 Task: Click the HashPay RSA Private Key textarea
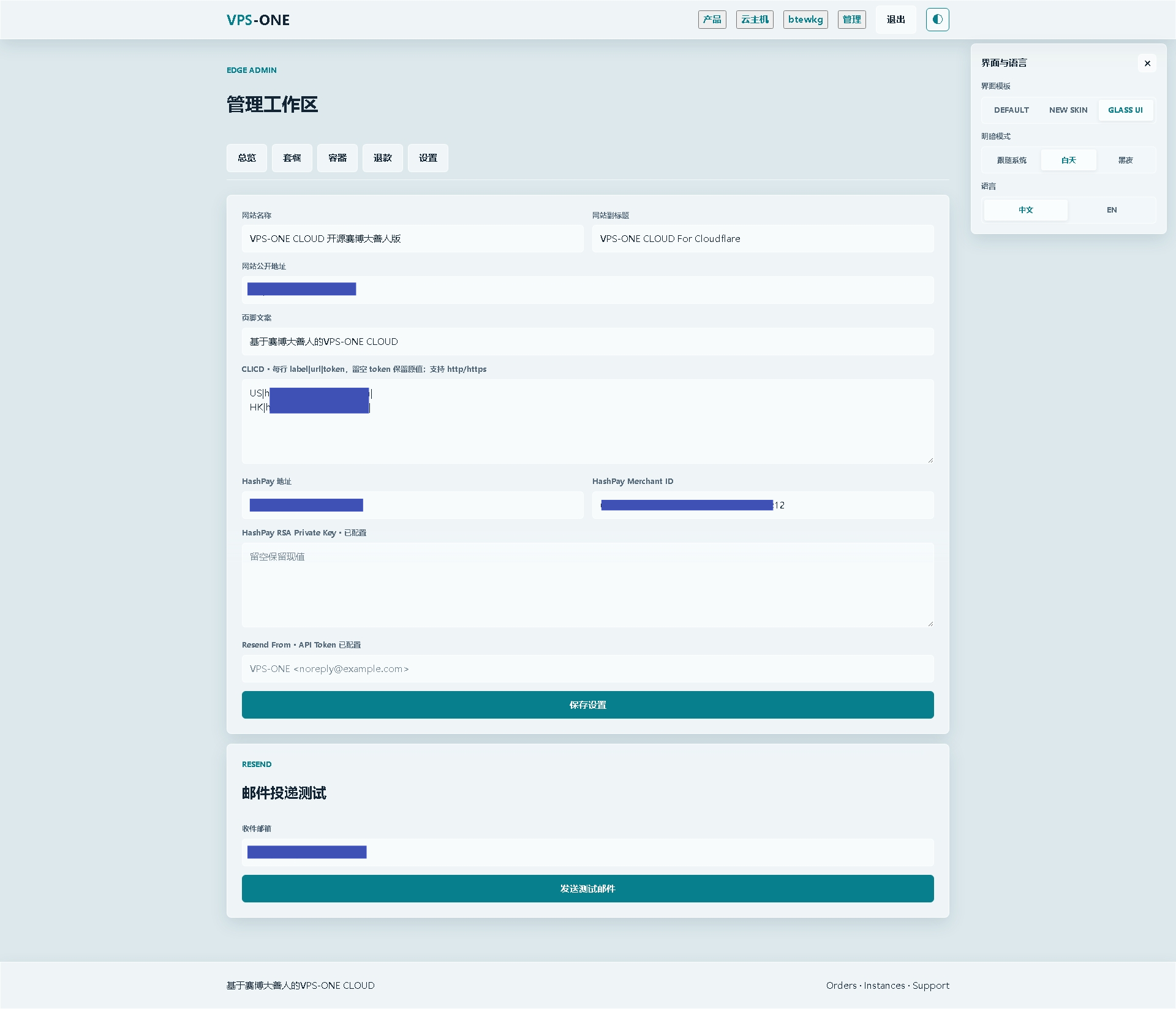588,585
